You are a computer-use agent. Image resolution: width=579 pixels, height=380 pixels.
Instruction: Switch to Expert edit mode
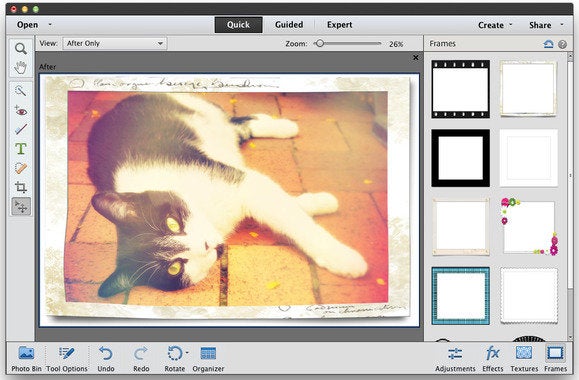(x=339, y=25)
